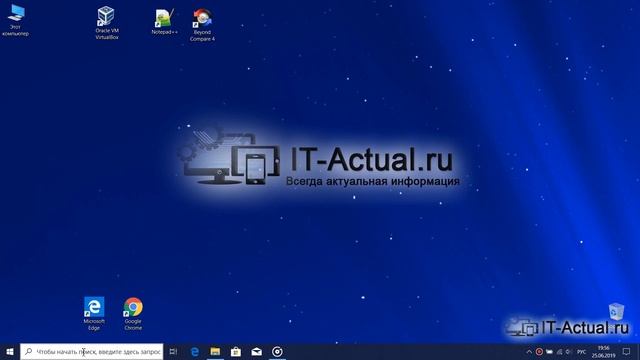The width and height of the screenshot is (640, 360).
Task: Open the network tray icon
Action: [x=559, y=351]
